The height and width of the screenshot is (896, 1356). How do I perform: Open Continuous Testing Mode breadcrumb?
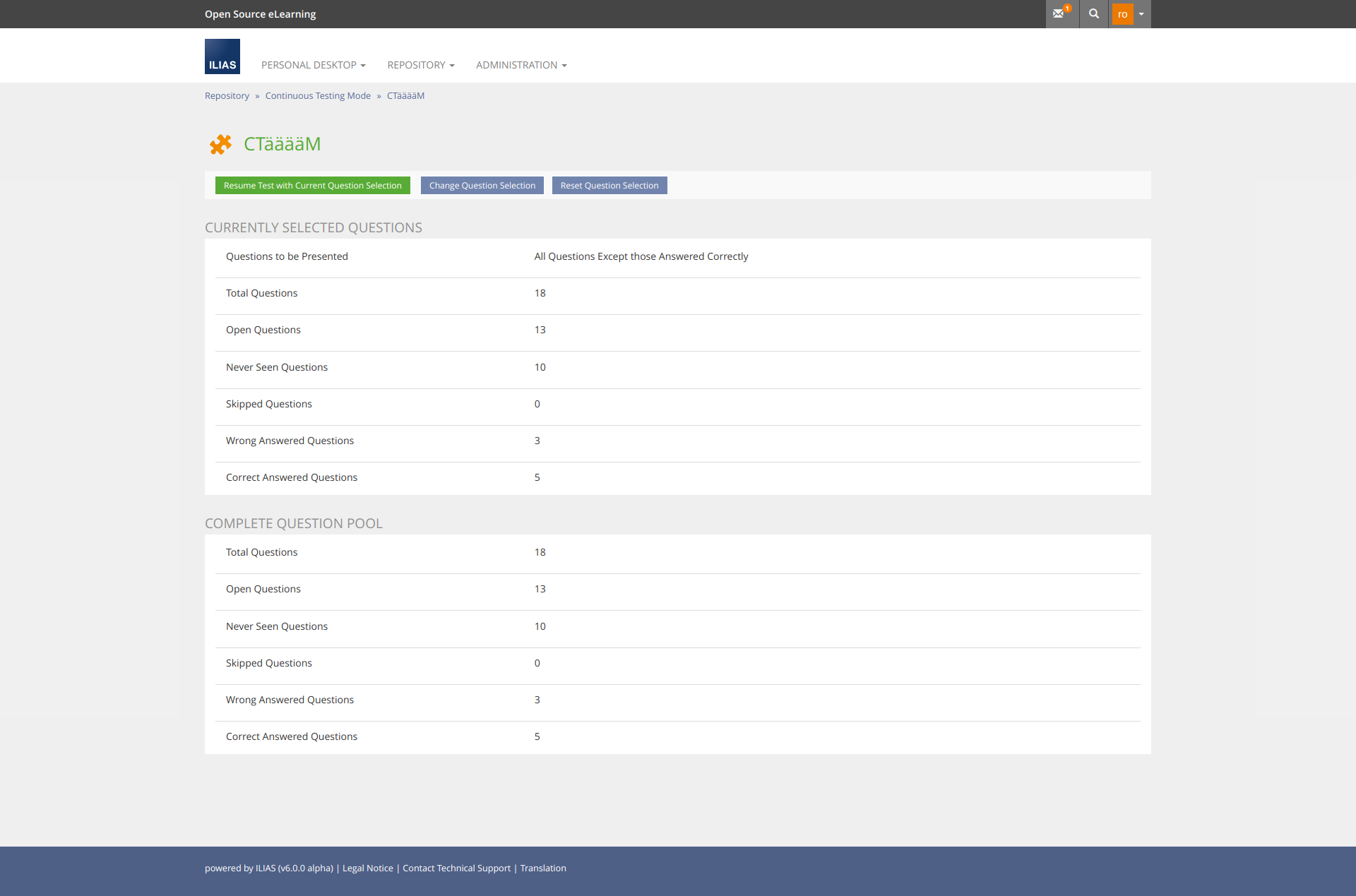click(318, 96)
